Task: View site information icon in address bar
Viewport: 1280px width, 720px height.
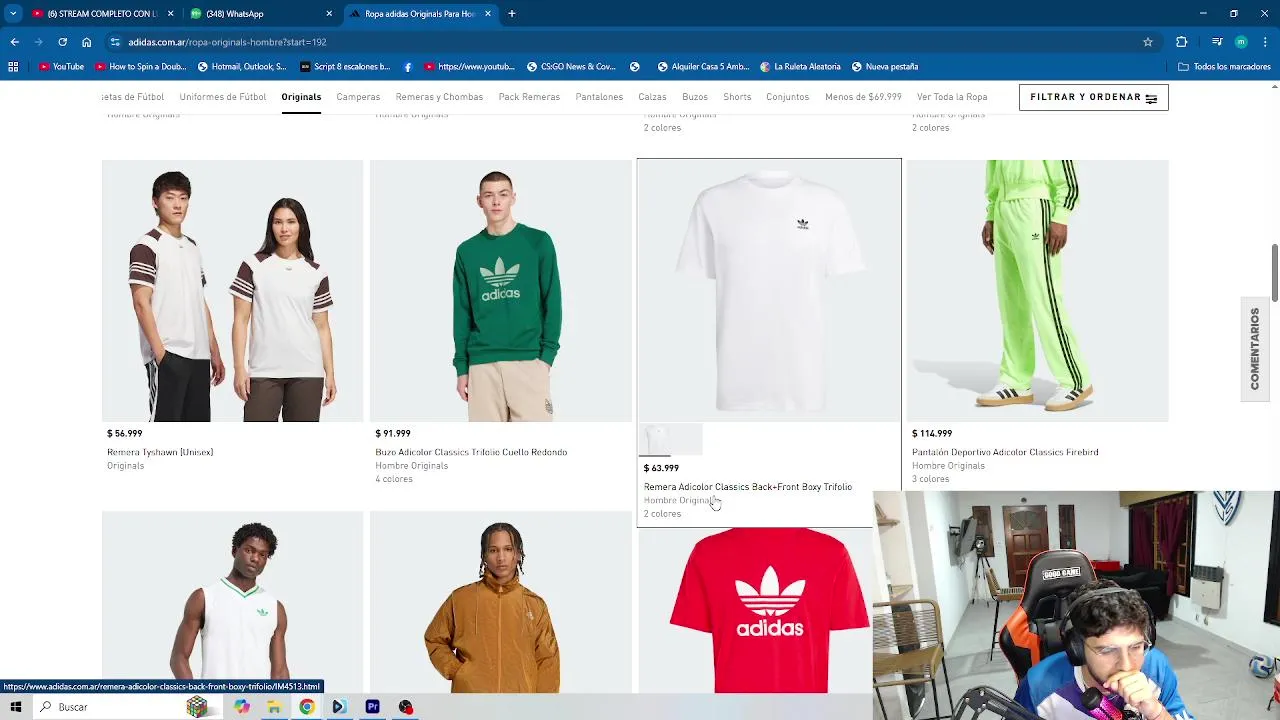Action: point(115,42)
